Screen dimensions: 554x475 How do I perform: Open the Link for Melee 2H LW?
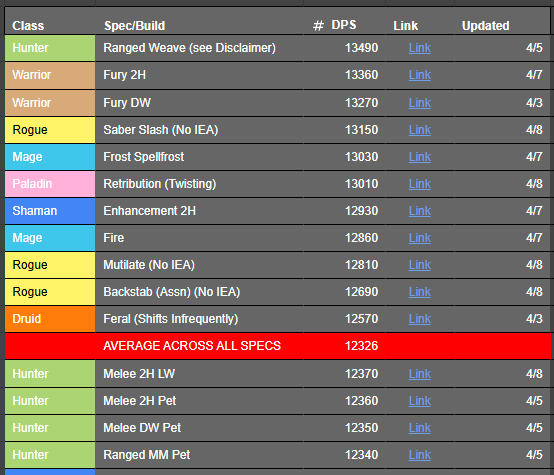point(419,374)
